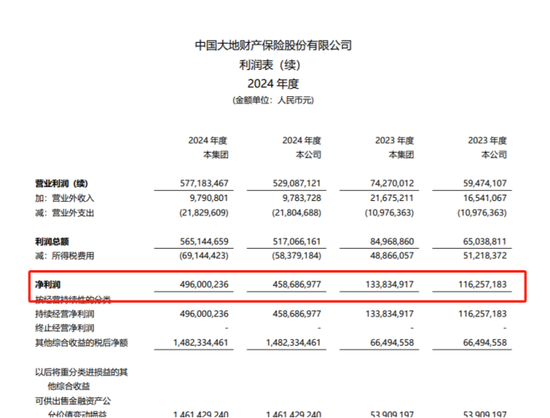Click 496,000,236 in the 持续经营净利润 row

pyautogui.click(x=204, y=314)
